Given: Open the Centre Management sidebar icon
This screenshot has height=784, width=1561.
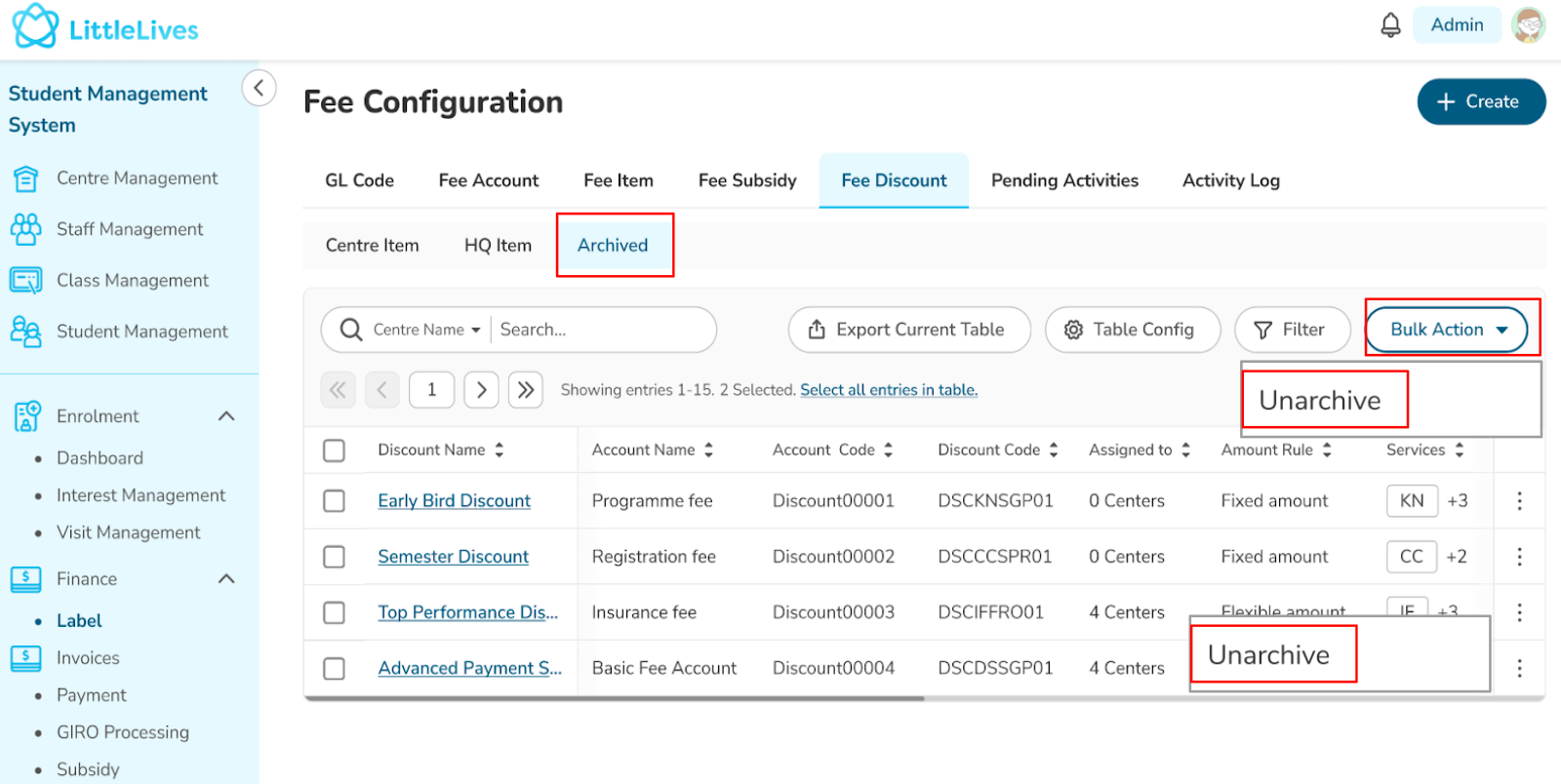Looking at the screenshot, I should [25, 178].
